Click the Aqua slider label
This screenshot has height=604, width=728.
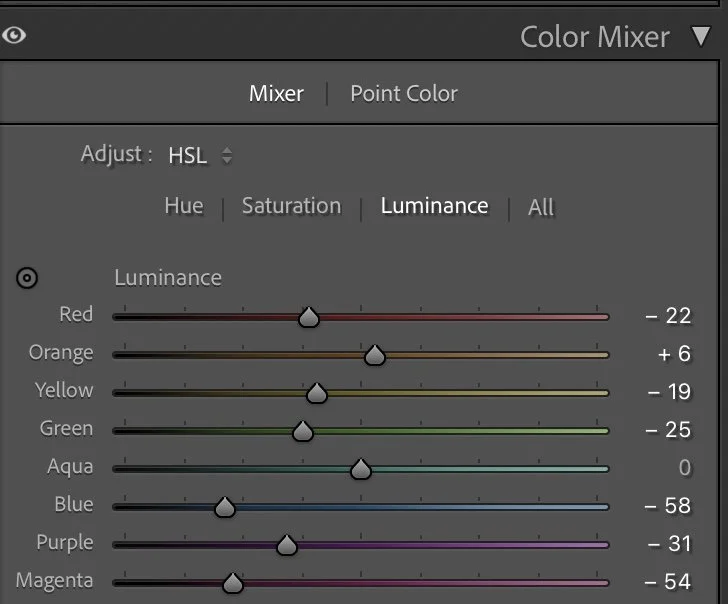click(70, 468)
